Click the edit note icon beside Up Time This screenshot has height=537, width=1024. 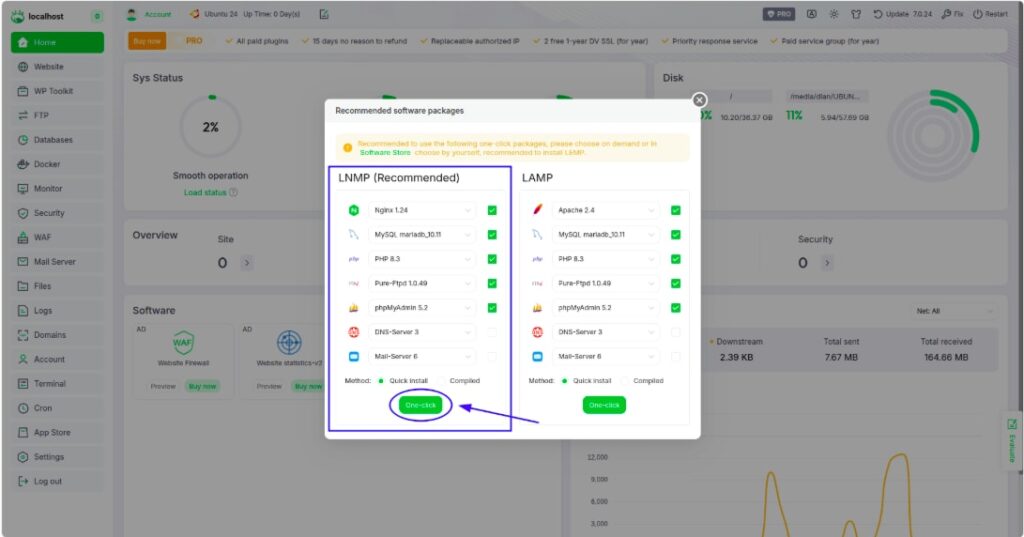click(x=324, y=14)
